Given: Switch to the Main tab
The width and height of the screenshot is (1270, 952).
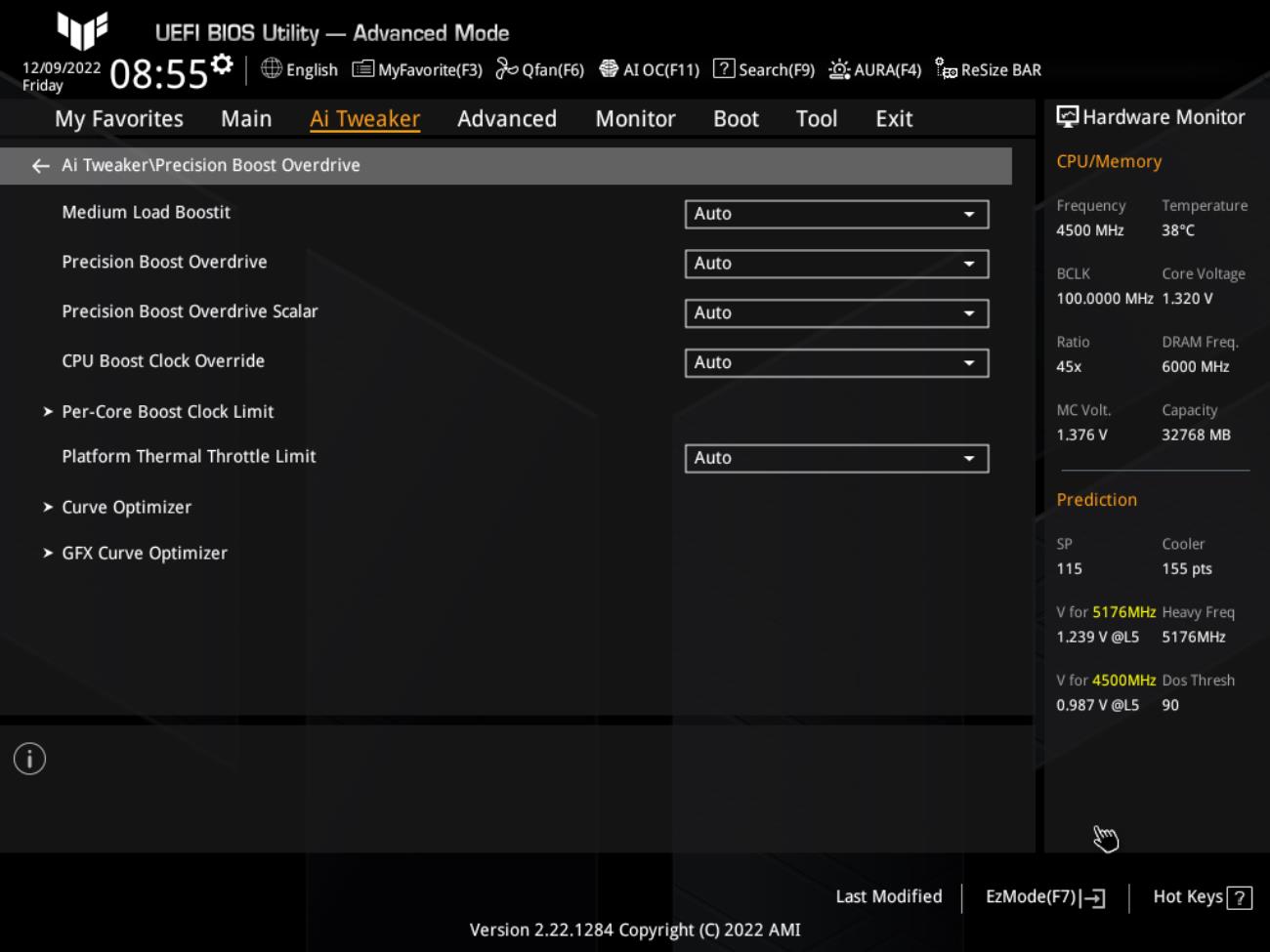Looking at the screenshot, I should coord(246,119).
